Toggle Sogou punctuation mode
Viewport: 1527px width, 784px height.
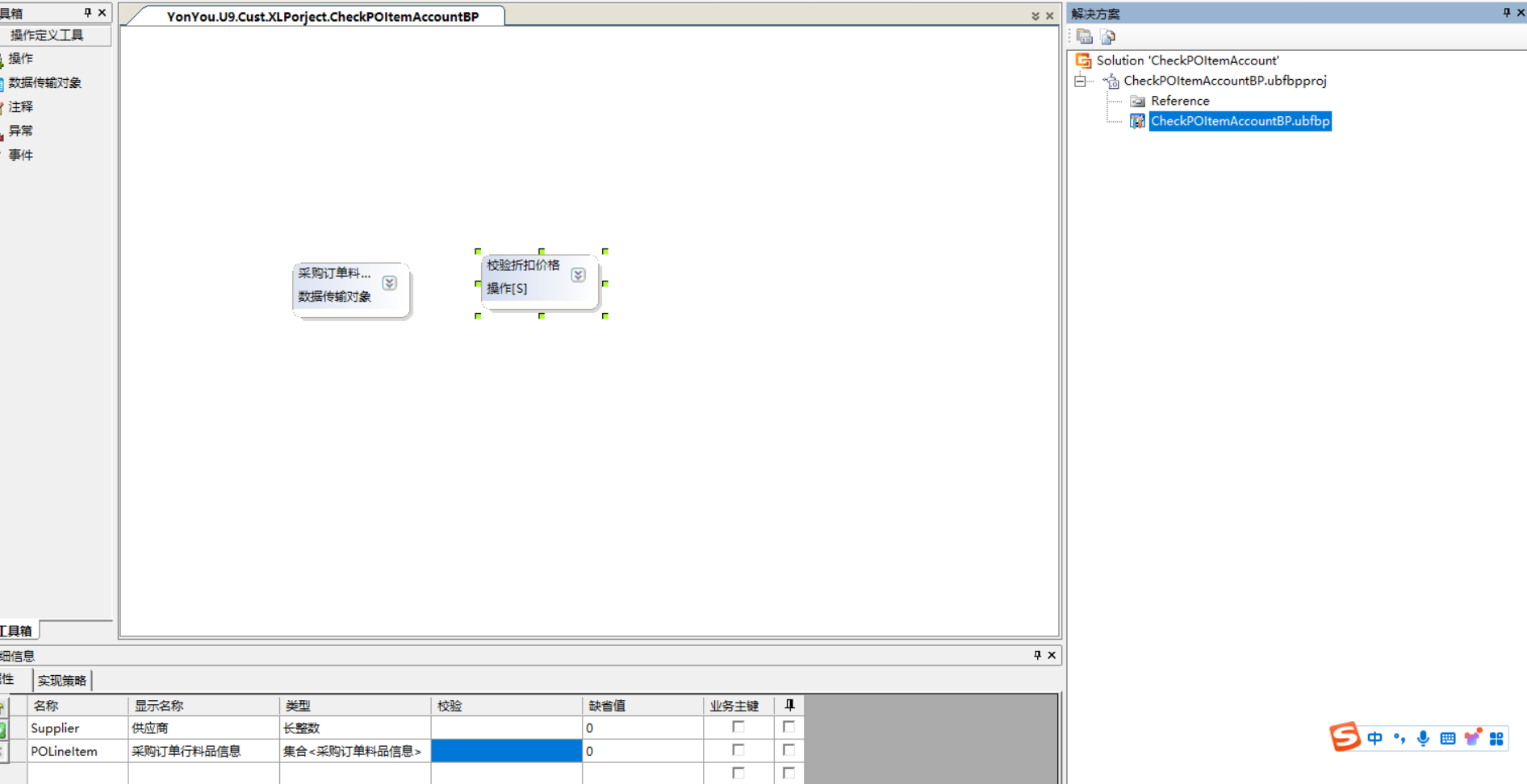pyautogui.click(x=1399, y=738)
